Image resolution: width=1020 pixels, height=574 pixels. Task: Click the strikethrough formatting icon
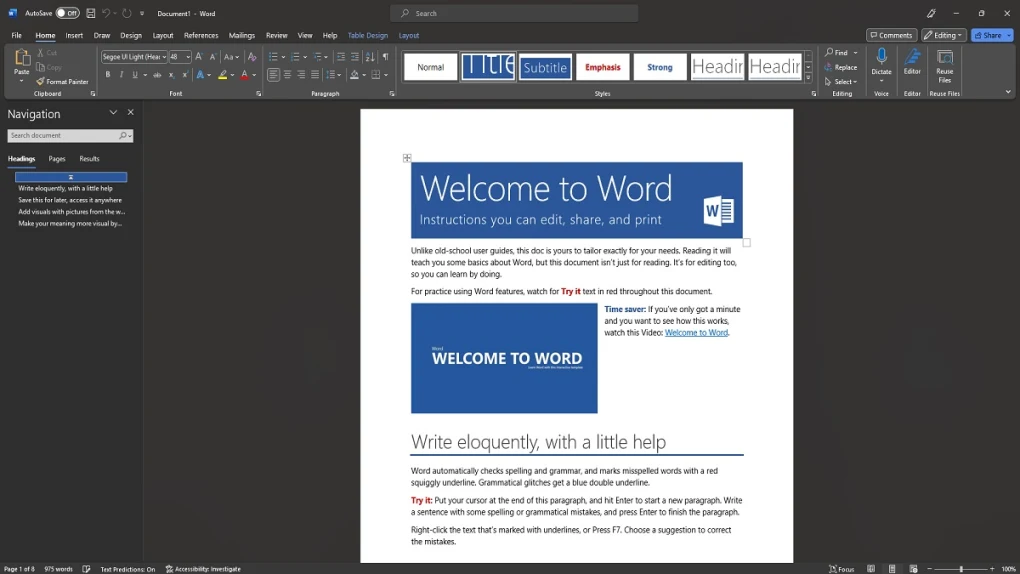tap(157, 75)
